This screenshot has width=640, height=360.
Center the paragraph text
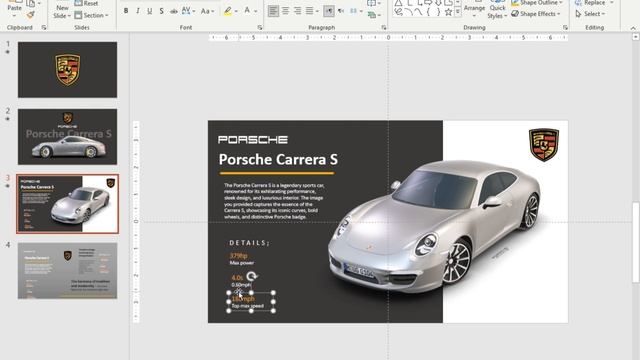pyautogui.click(x=286, y=11)
